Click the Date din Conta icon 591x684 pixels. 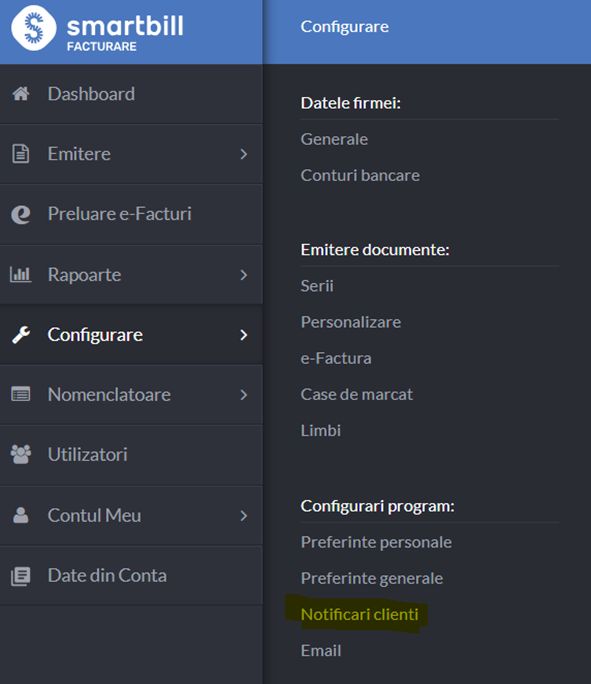tap(20, 576)
